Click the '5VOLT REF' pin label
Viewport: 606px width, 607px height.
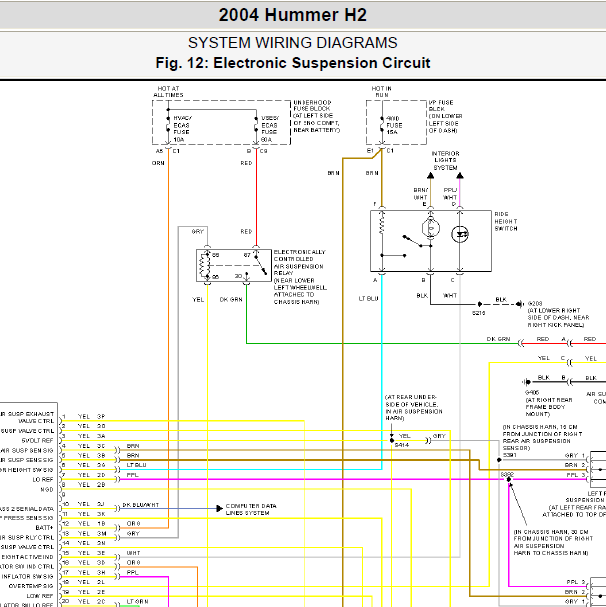[37, 441]
